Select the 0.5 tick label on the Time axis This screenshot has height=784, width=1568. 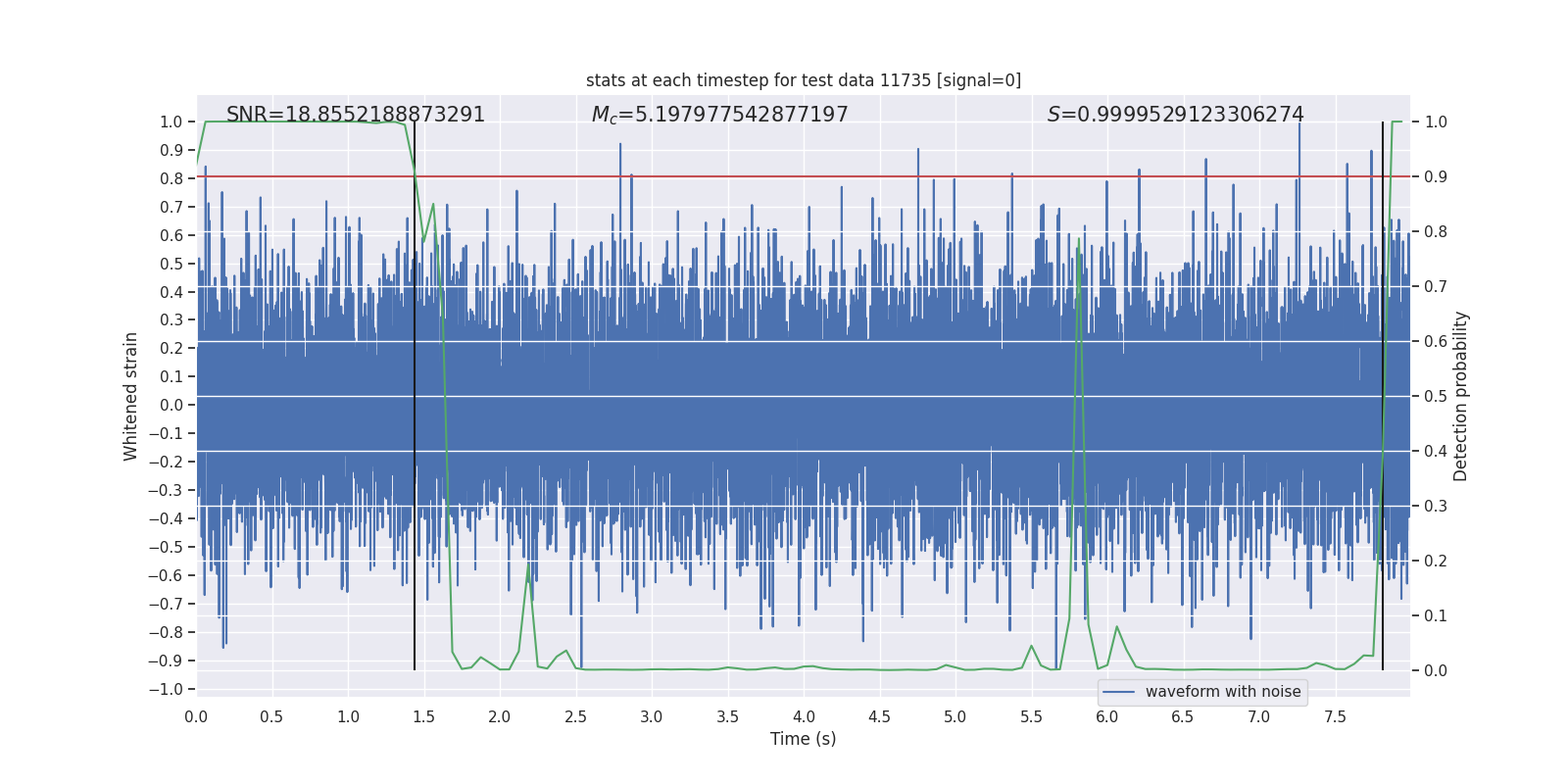pos(271,716)
